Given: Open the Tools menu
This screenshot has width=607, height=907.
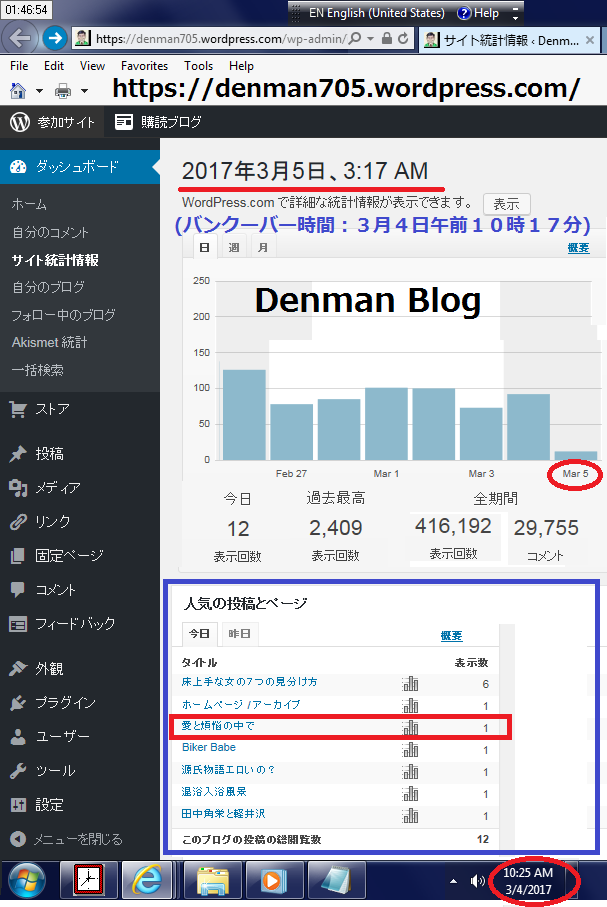Looking at the screenshot, I should (198, 66).
